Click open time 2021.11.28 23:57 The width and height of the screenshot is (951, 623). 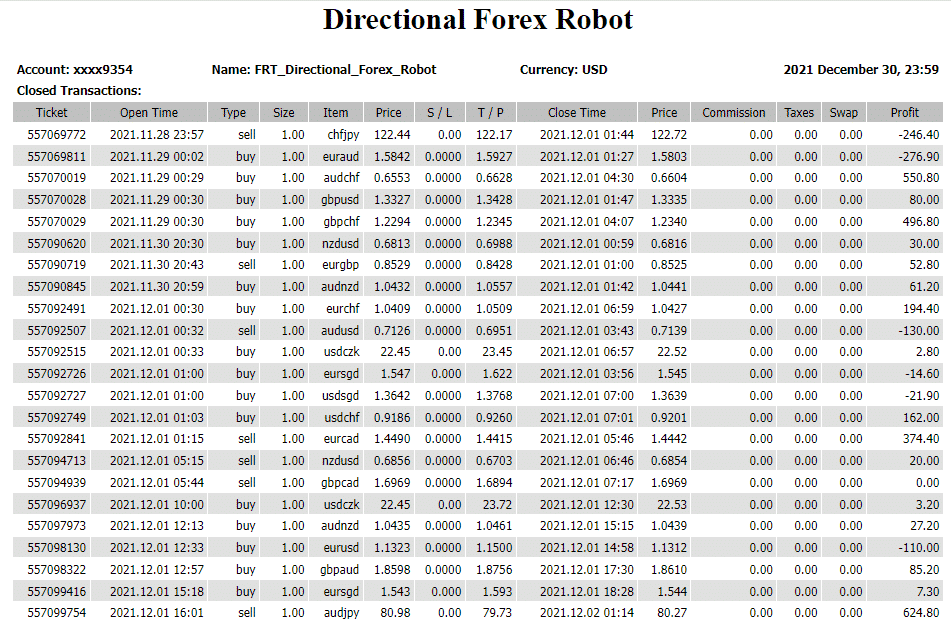[156, 135]
